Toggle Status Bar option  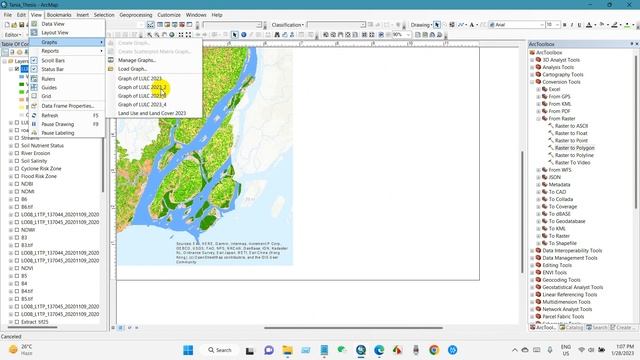click(x=52, y=69)
